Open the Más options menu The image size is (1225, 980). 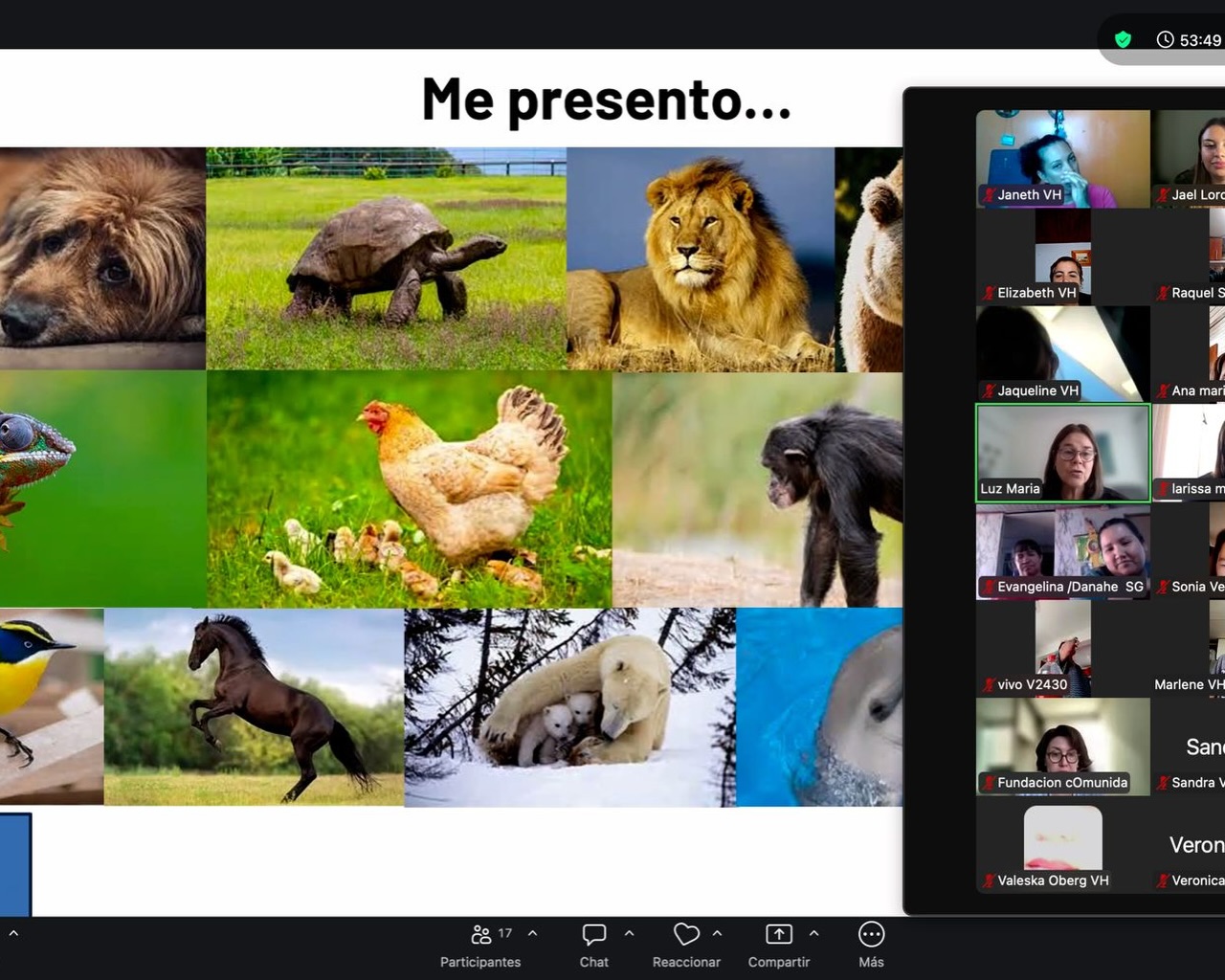point(871,946)
